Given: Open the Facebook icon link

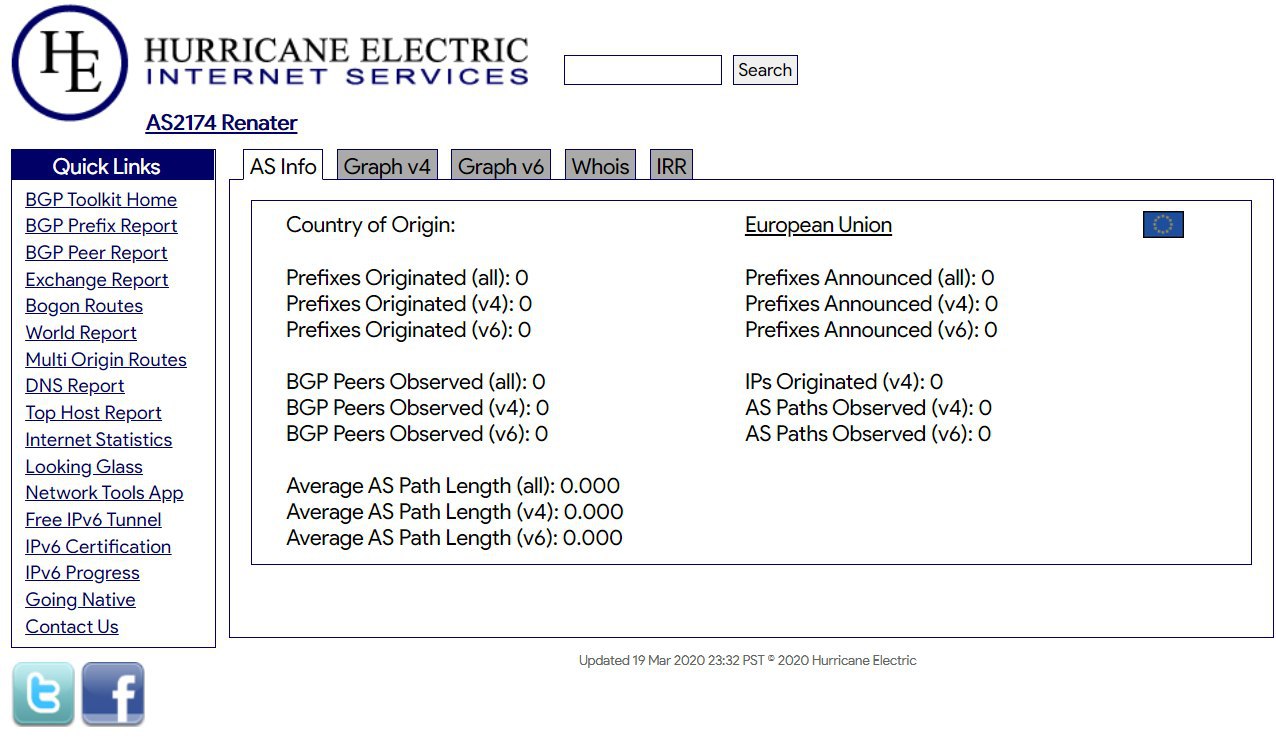Looking at the screenshot, I should click(113, 694).
